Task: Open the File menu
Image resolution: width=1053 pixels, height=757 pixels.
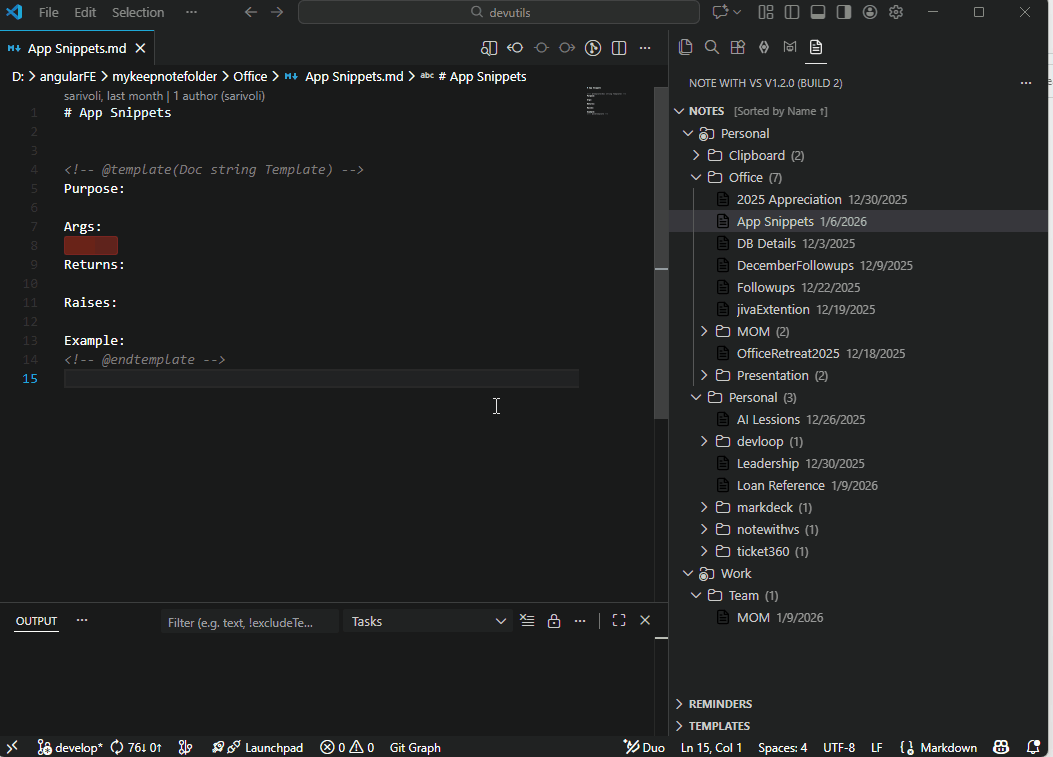Action: click(x=48, y=12)
